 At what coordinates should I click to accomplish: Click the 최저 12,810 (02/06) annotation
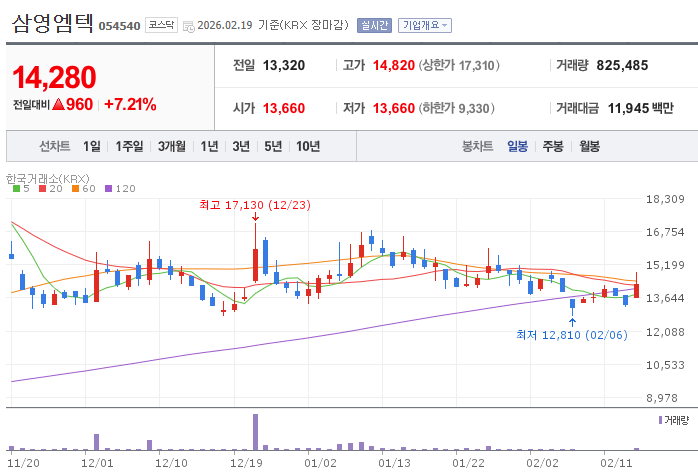tap(572, 335)
